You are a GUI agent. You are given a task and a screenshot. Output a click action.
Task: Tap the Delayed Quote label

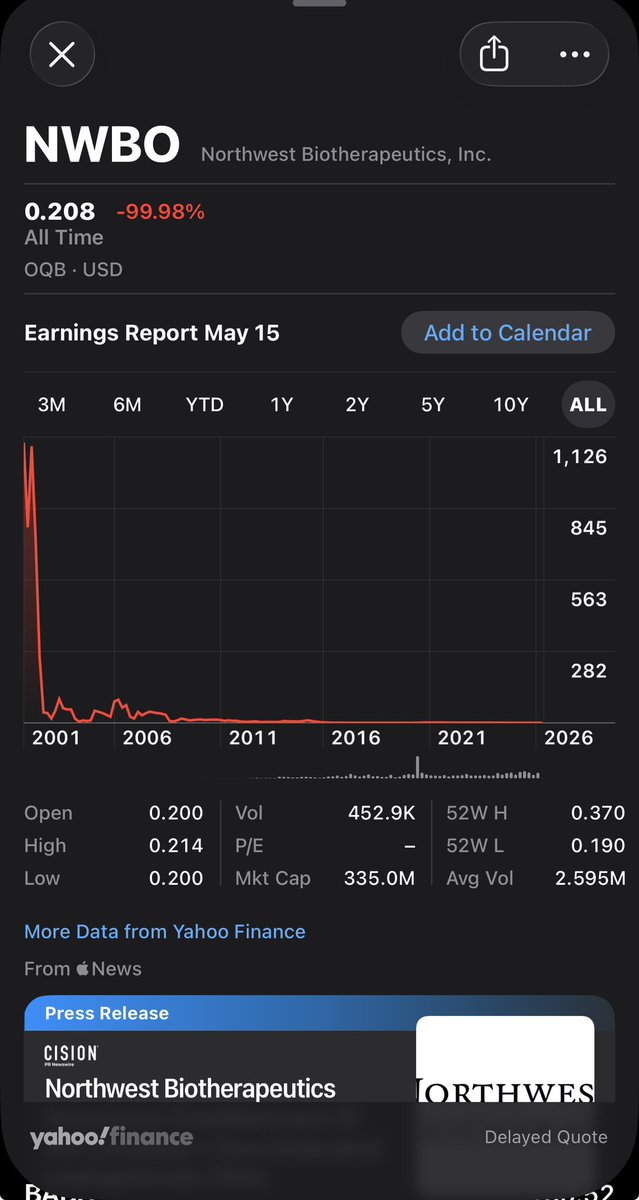546,1137
